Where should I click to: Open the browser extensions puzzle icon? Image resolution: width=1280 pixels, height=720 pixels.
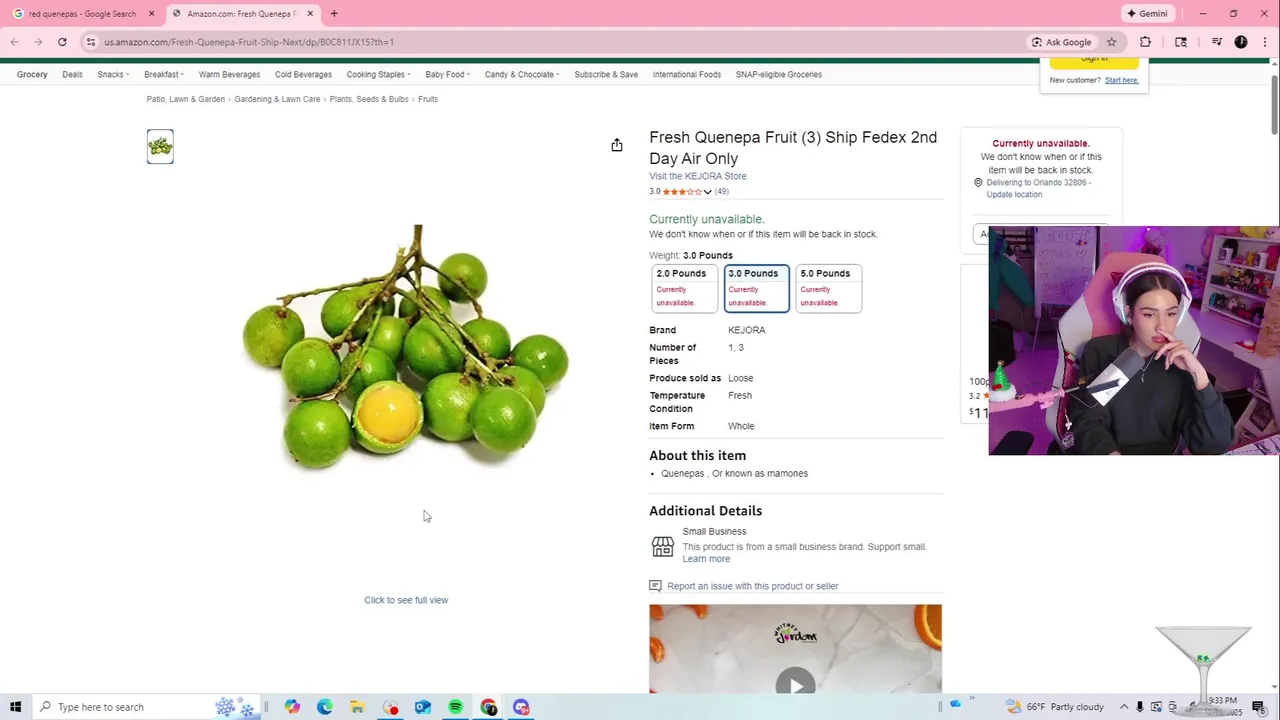(1145, 42)
